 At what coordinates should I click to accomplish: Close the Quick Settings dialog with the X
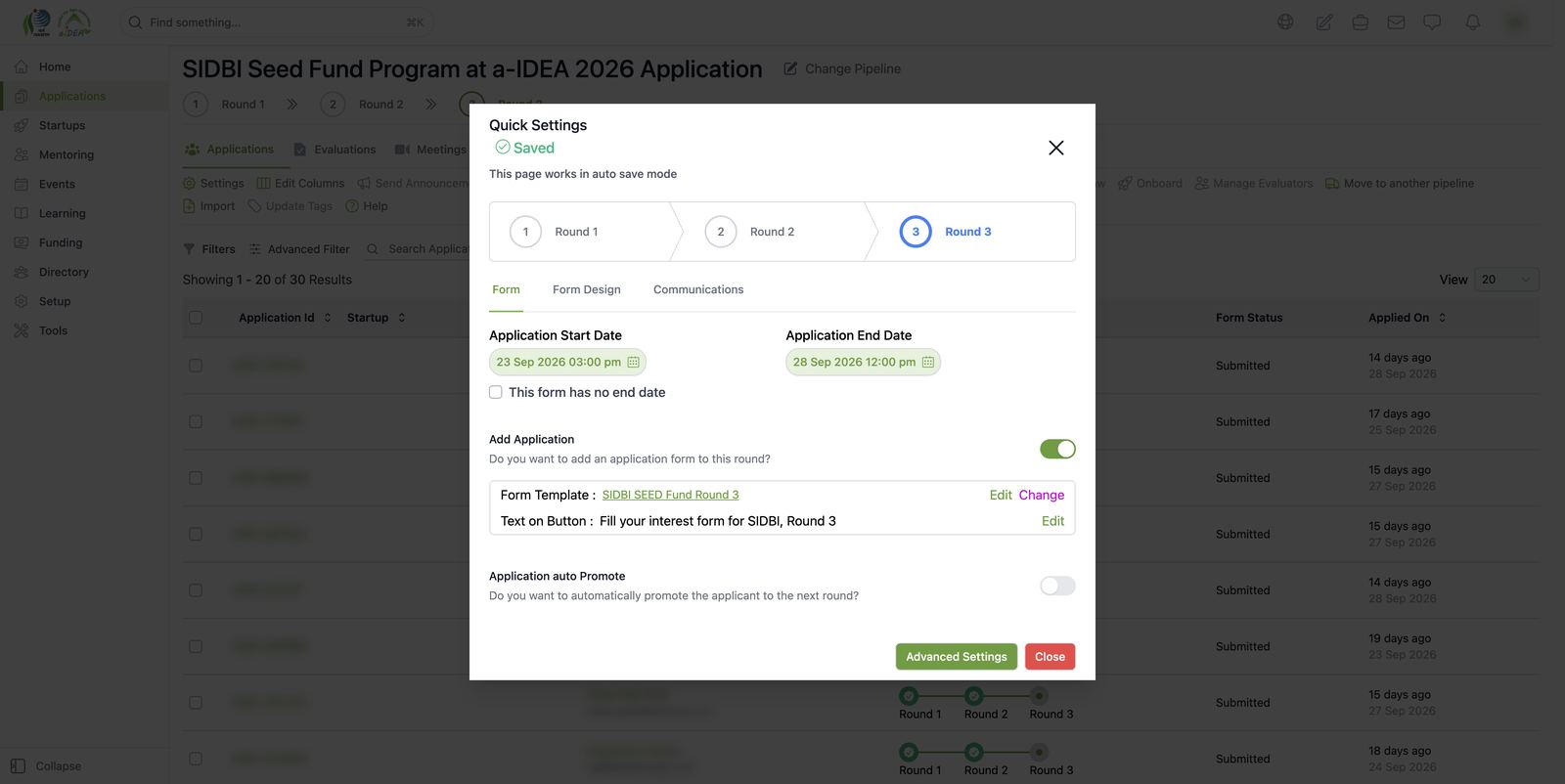coord(1056,148)
